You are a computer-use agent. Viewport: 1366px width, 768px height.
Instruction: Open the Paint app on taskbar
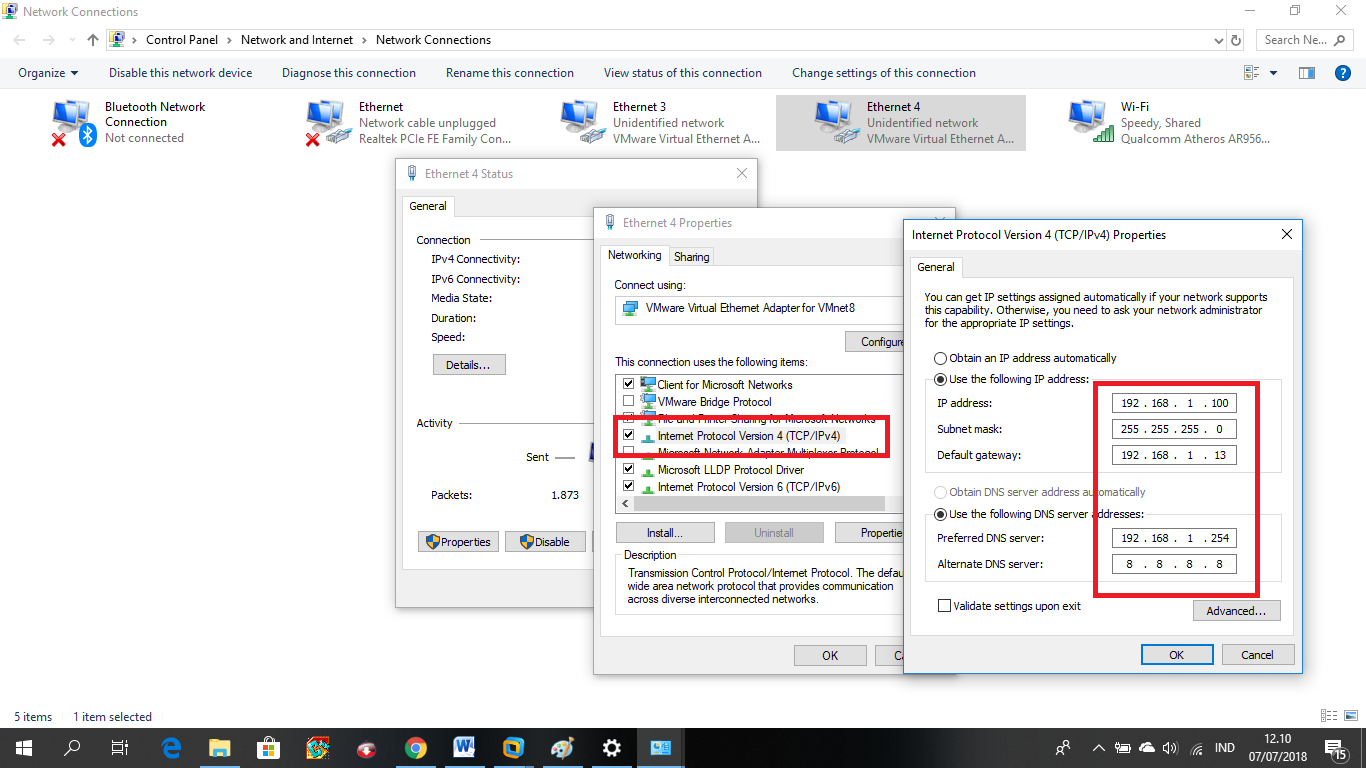[562, 747]
